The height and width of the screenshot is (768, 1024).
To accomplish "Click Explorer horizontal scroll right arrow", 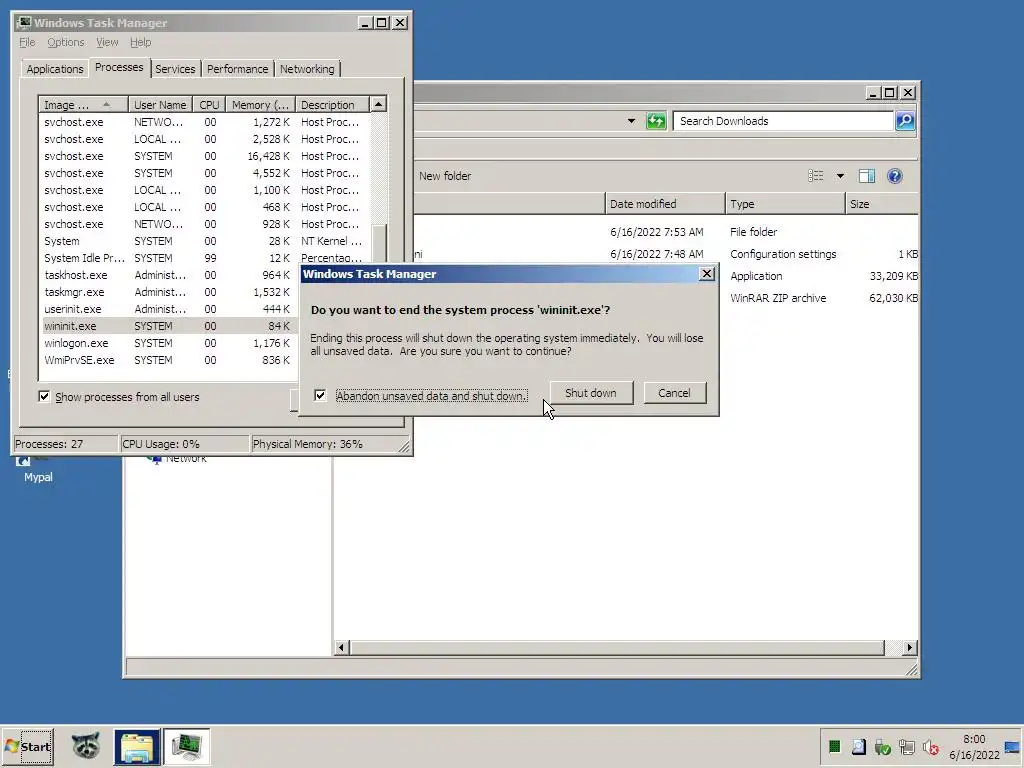I will coord(910,647).
